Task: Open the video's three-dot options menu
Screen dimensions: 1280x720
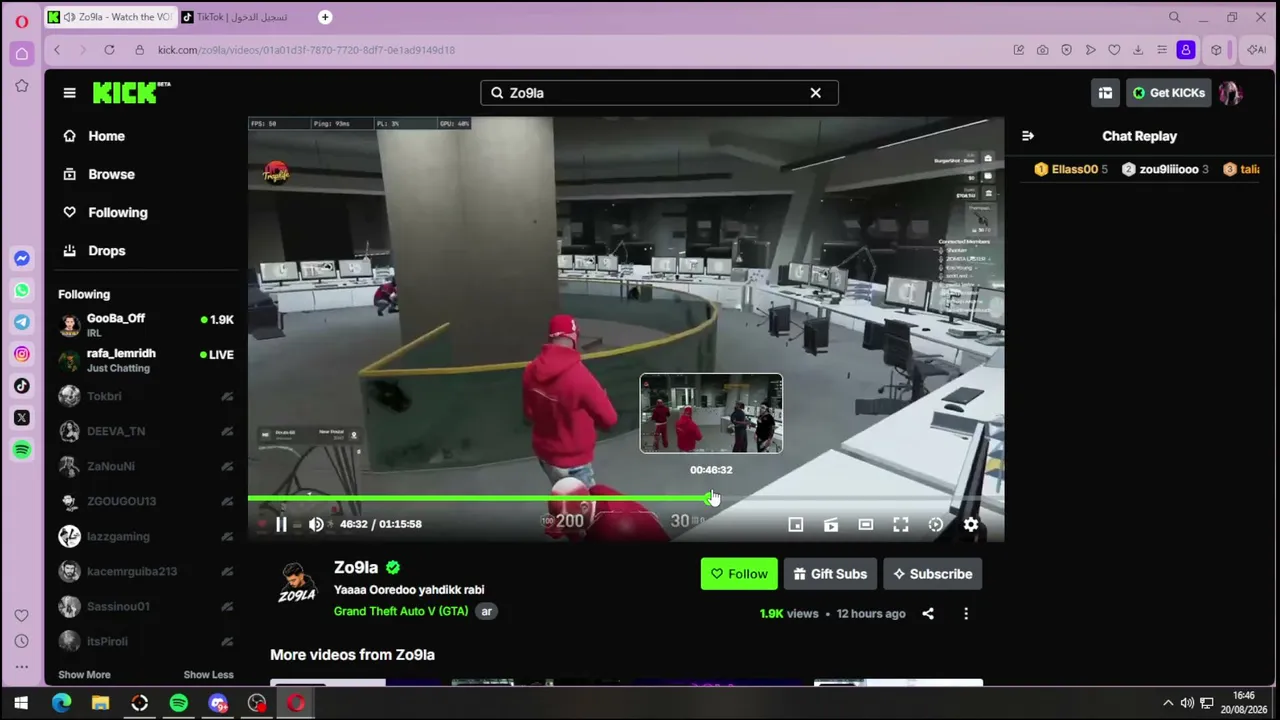Action: pyautogui.click(x=966, y=614)
